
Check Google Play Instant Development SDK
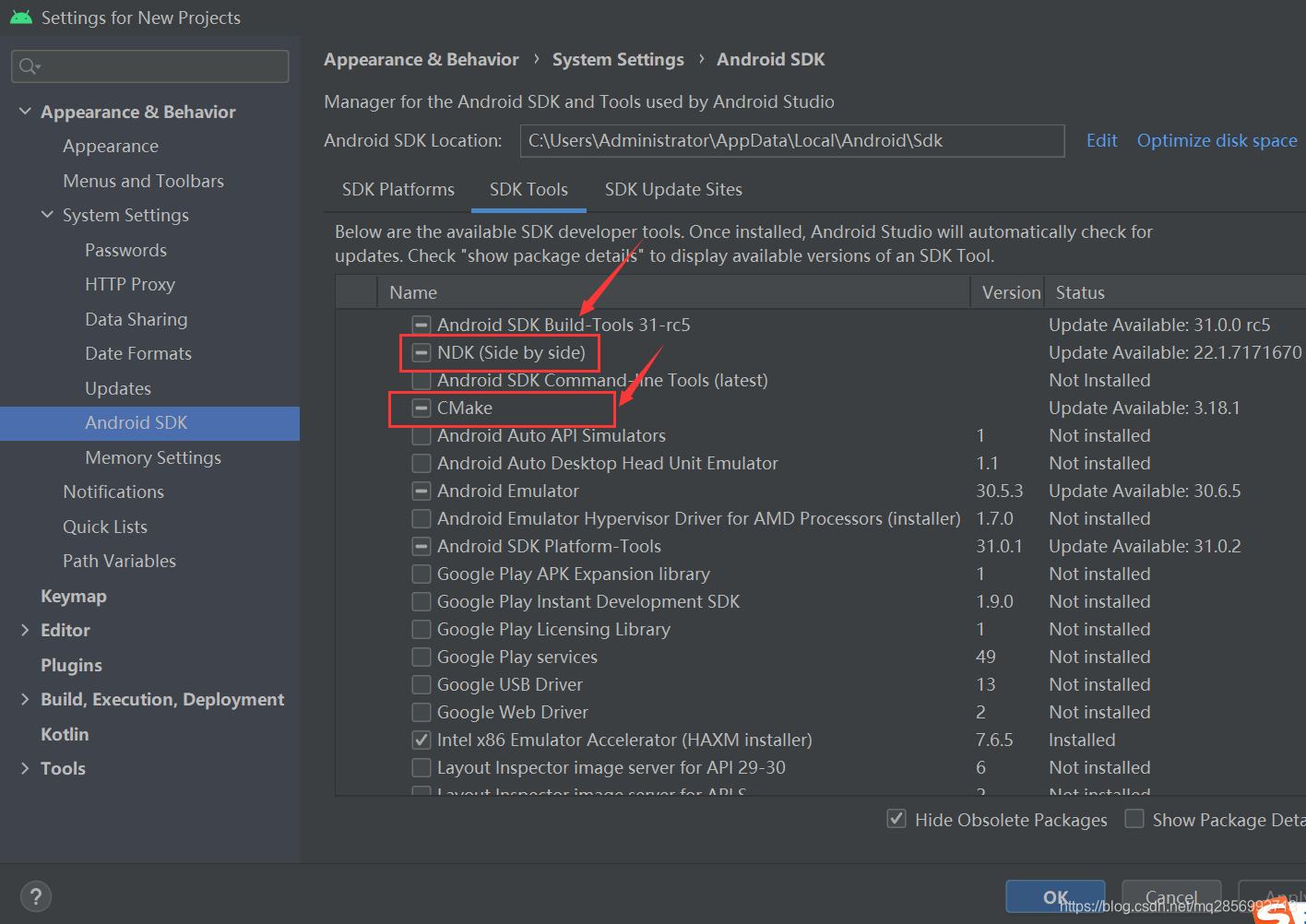[421, 601]
